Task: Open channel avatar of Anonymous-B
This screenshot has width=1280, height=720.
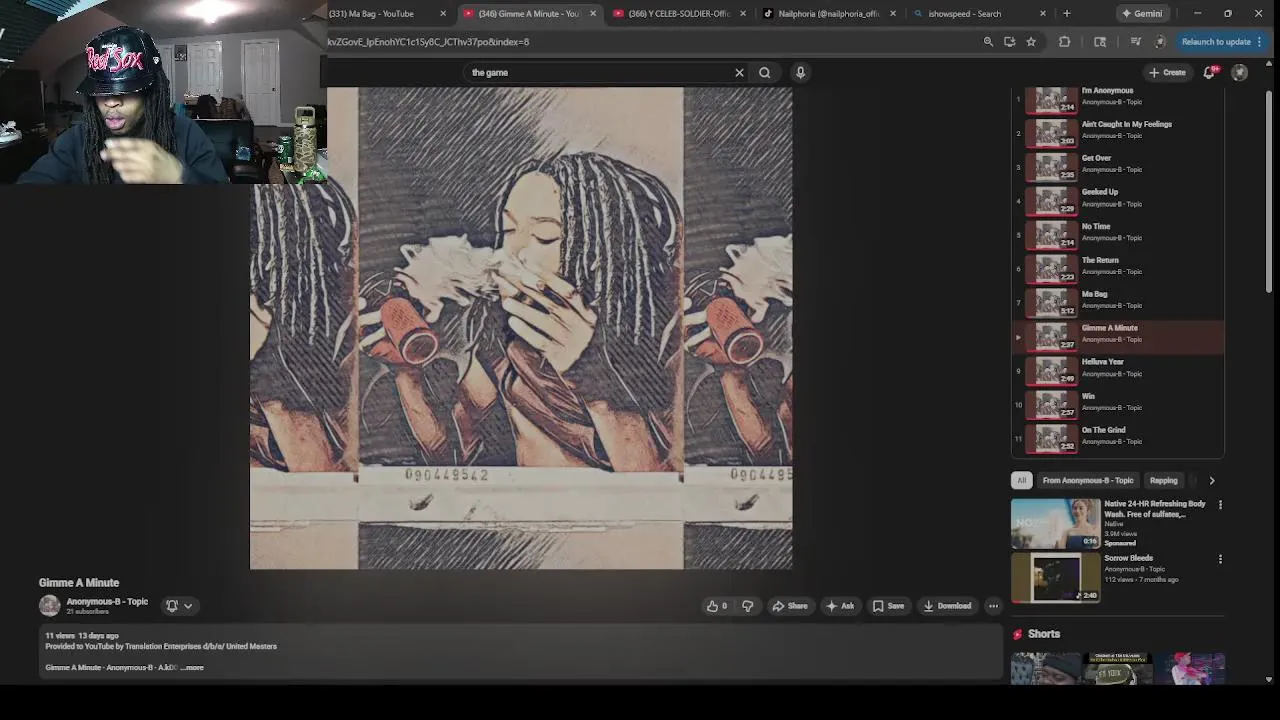Action: tap(49, 605)
